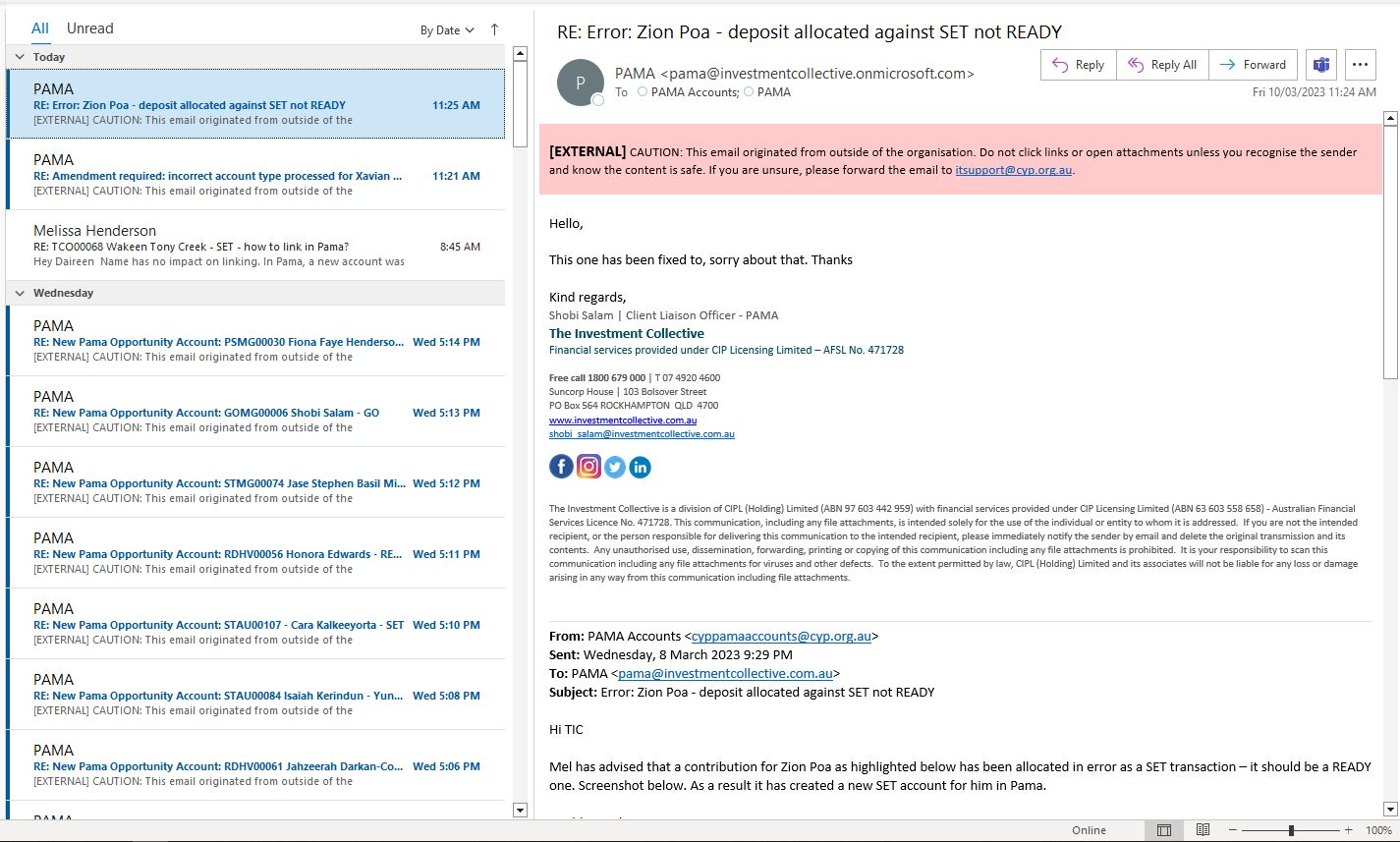The height and width of the screenshot is (842, 1400).
Task: Select the Zion Poa error email
Action: (x=255, y=104)
